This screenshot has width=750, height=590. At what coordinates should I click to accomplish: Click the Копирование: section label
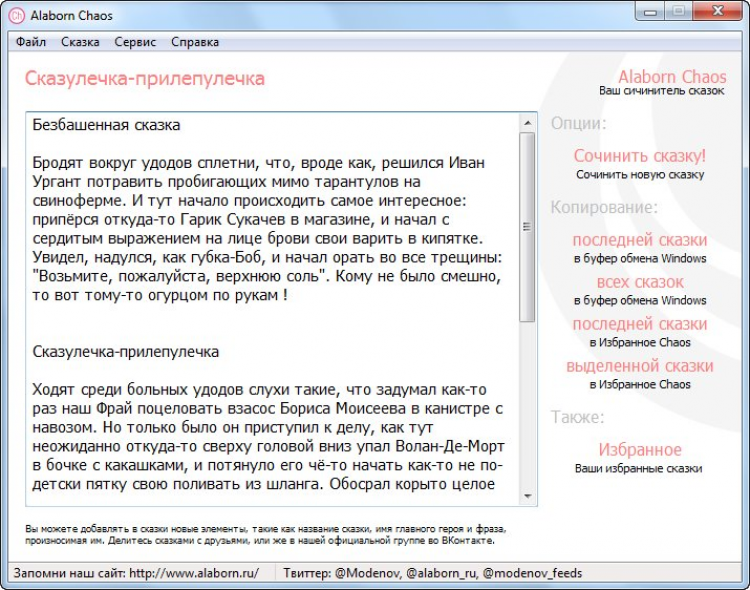(x=604, y=207)
